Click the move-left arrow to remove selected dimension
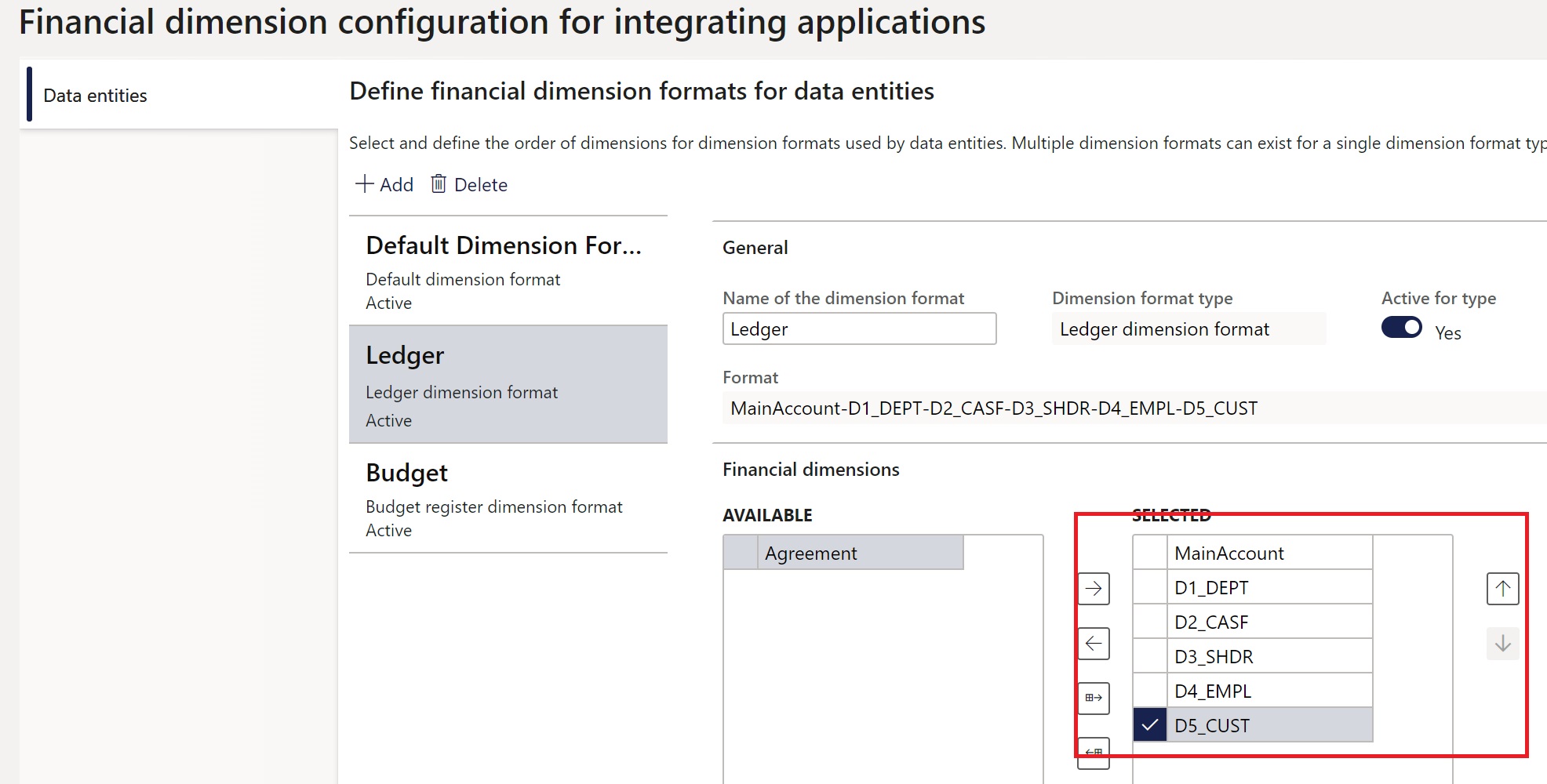1547x784 pixels. click(x=1094, y=643)
